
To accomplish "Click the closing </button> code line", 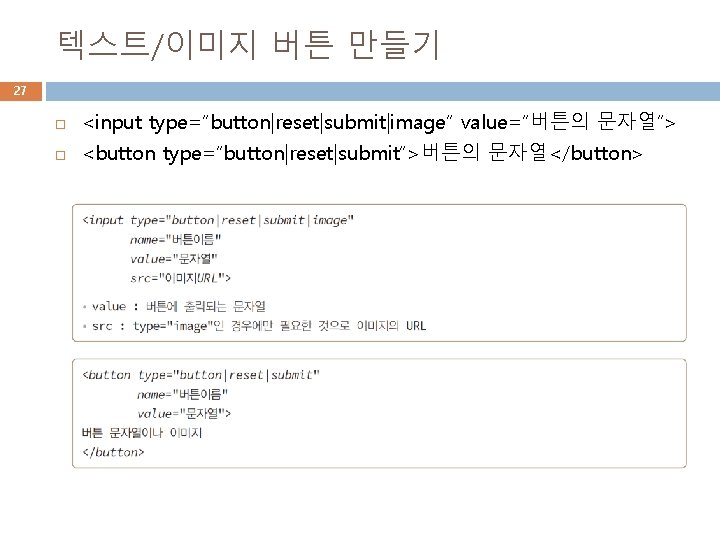I will (113, 452).
